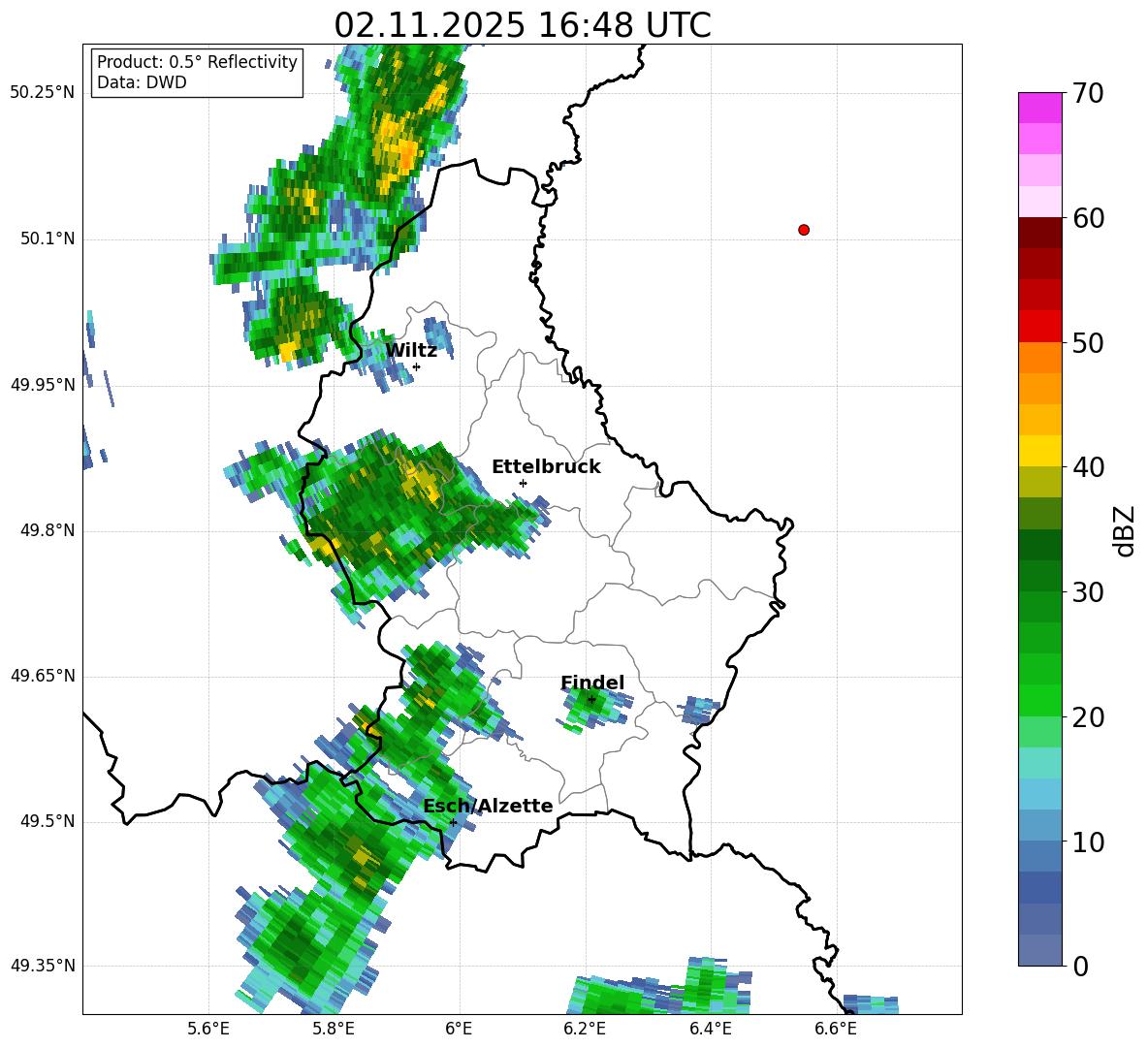Screen dimensions: 1148x1048
Task: Click the 6.4°E longitude label
Action: click(710, 1029)
